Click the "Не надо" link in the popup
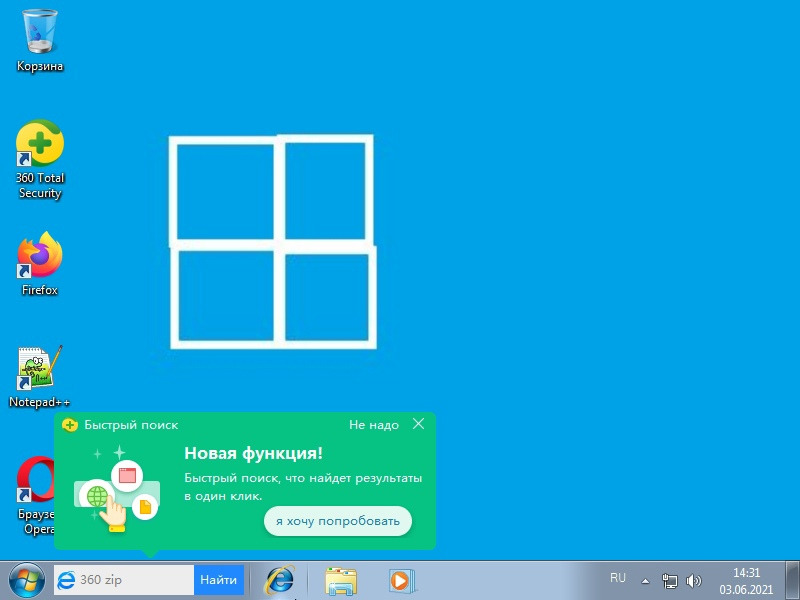Viewport: 800px width, 600px height. [x=373, y=425]
